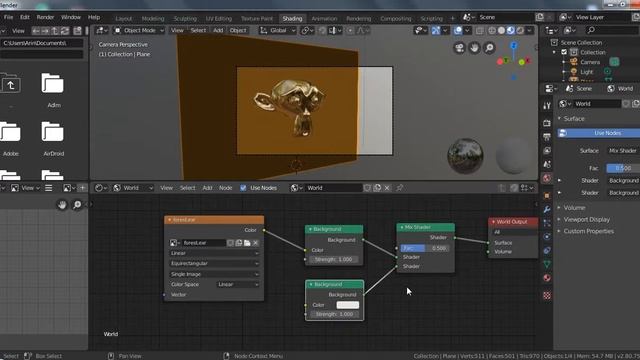Click the viewport zoom magnifier icon
The height and width of the screenshot is (360, 640).
[x=489, y=48]
